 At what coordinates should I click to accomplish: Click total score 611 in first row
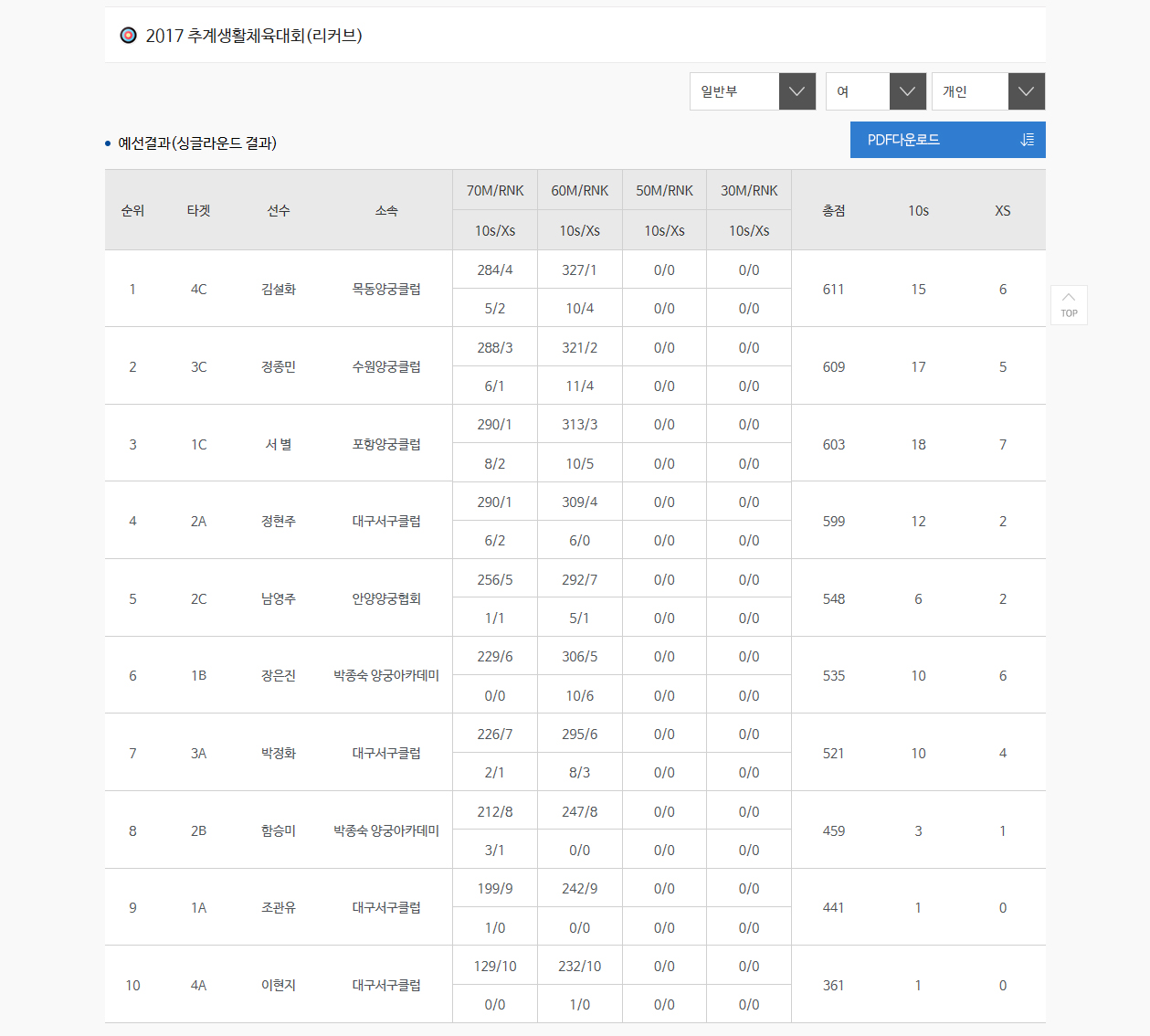[x=833, y=289]
